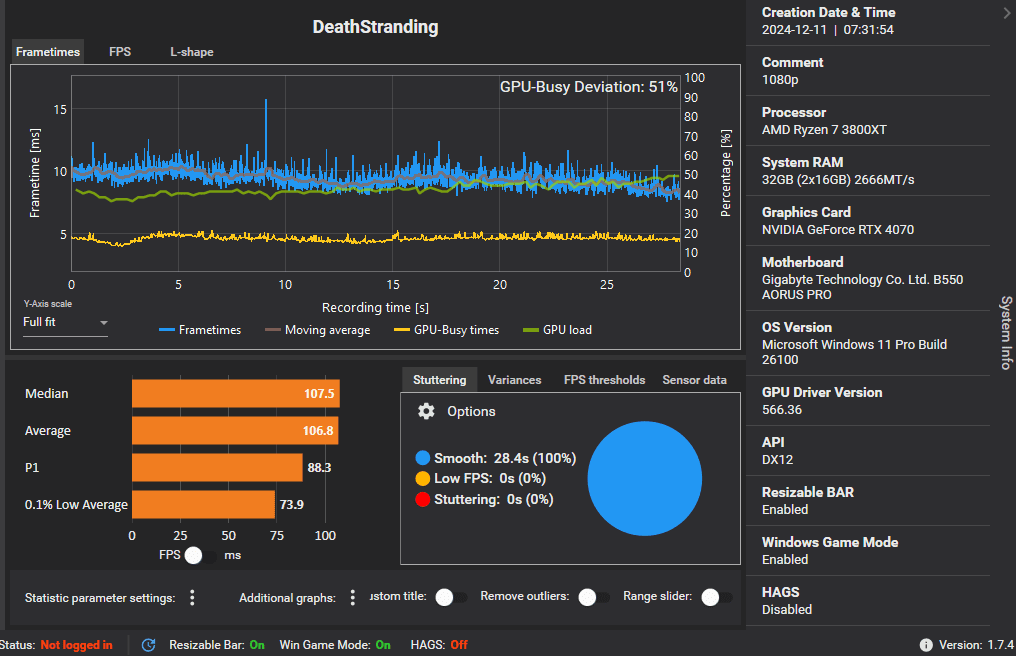Collapse the System Info panel chevron
Screen dimensions: 1016x656
(x=1006, y=13)
